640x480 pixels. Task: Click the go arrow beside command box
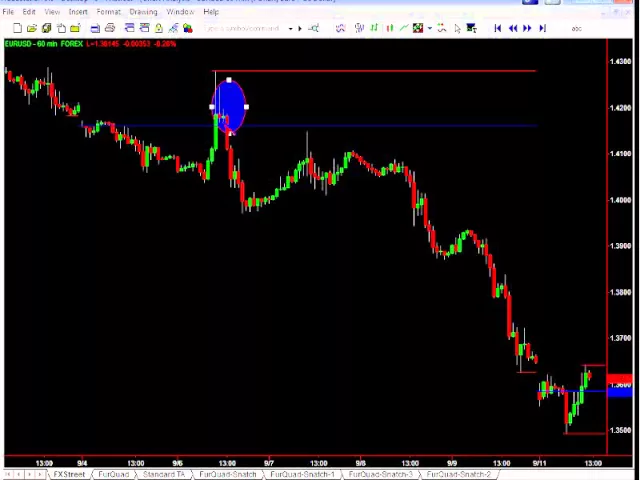click(x=300, y=29)
